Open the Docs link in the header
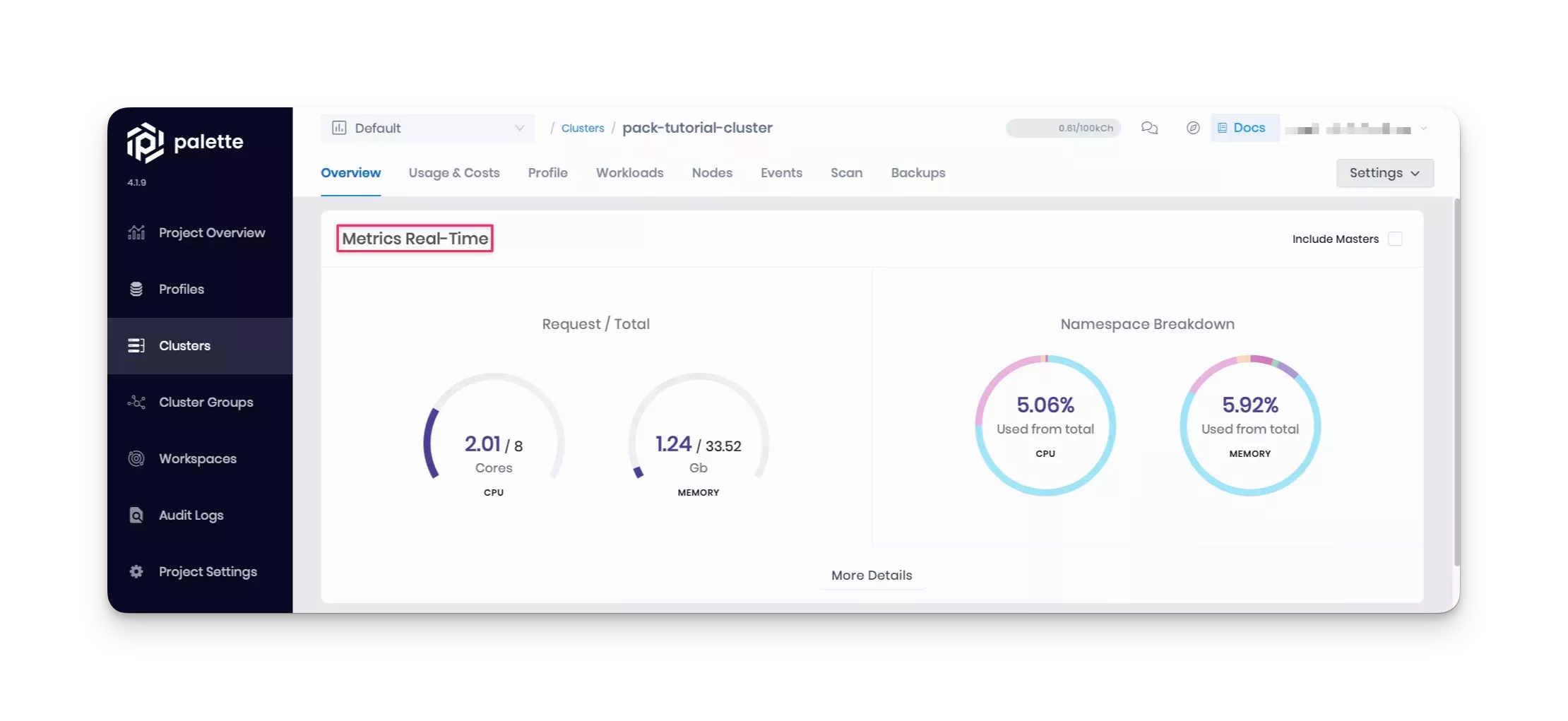Viewport: 1568px width, 721px height. coord(1245,128)
